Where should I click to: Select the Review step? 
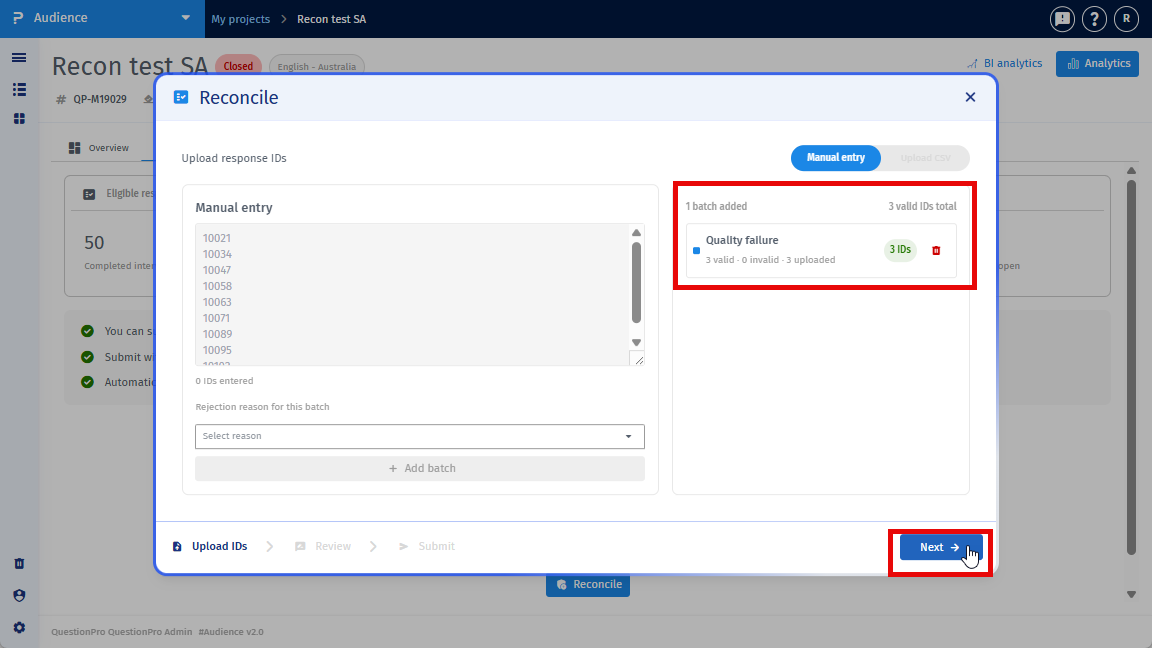(x=323, y=547)
